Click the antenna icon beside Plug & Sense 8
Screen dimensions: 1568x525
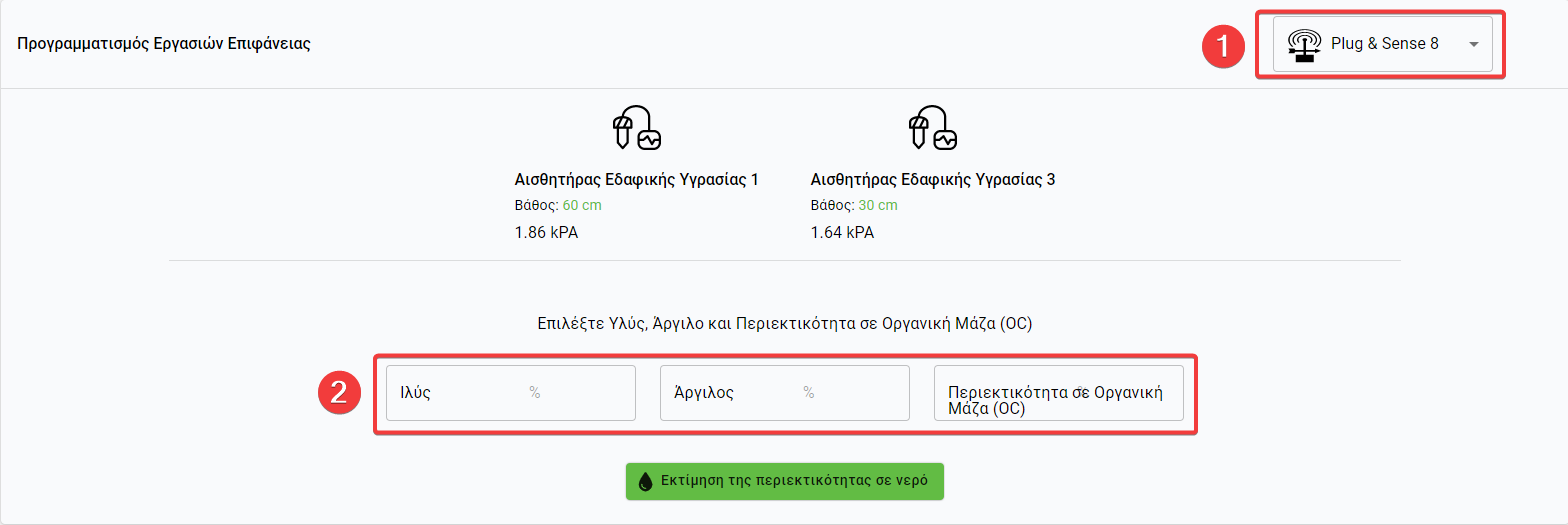[1303, 44]
